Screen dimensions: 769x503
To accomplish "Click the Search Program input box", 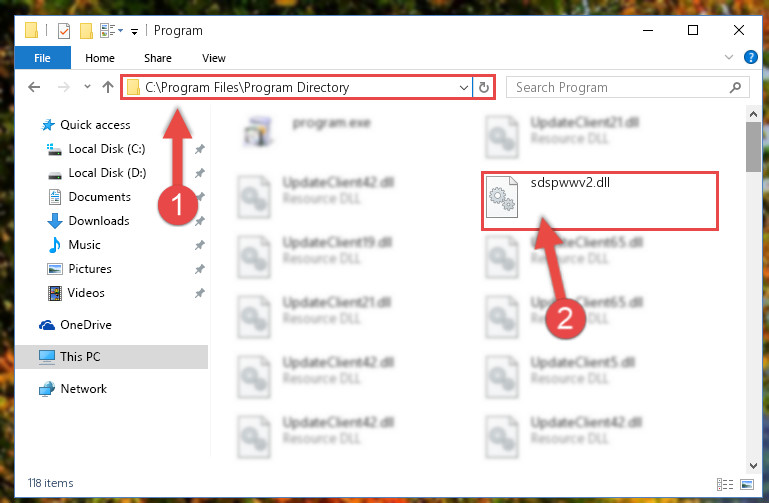I will [x=617, y=87].
